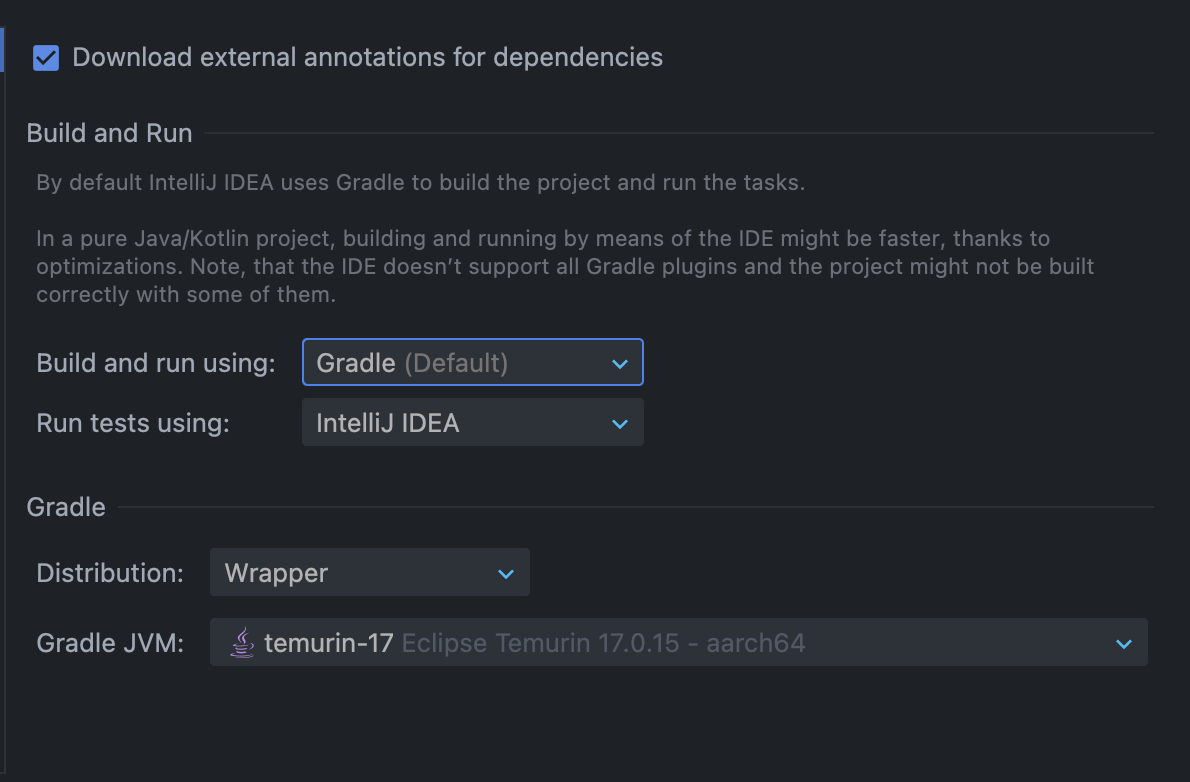Image resolution: width=1190 pixels, height=782 pixels.
Task: Click chevron arrow on IntelliJ IDEA dropdown
Action: click(620, 424)
